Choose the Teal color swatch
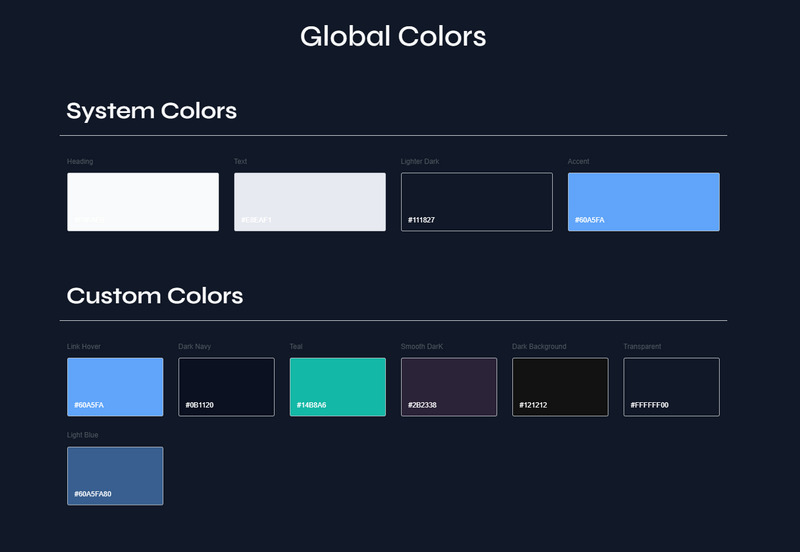Screen dimensions: 800x552 337,386
